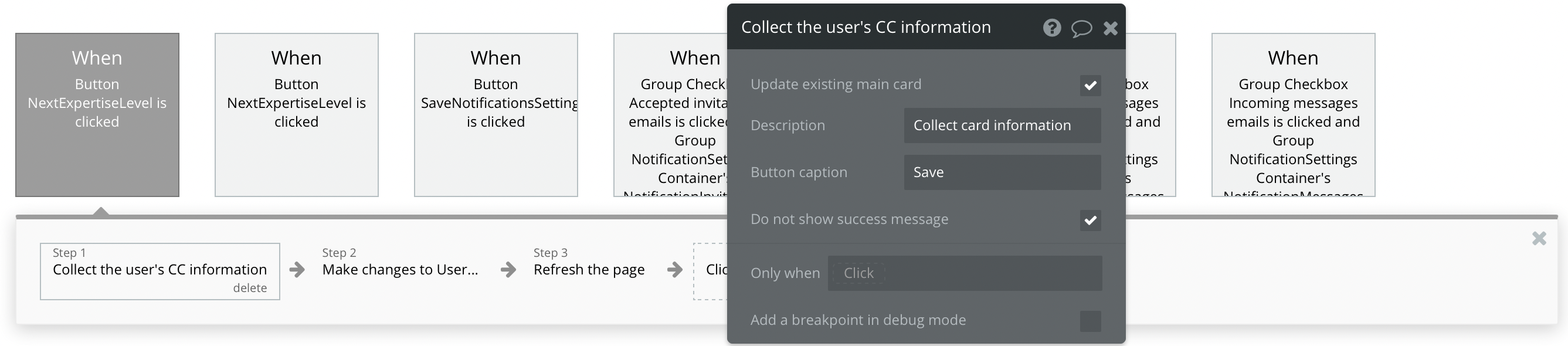Image resolution: width=1568 pixels, height=346 pixels.
Task: Click the comment bubble icon in the popup header
Action: [x=1081, y=28]
